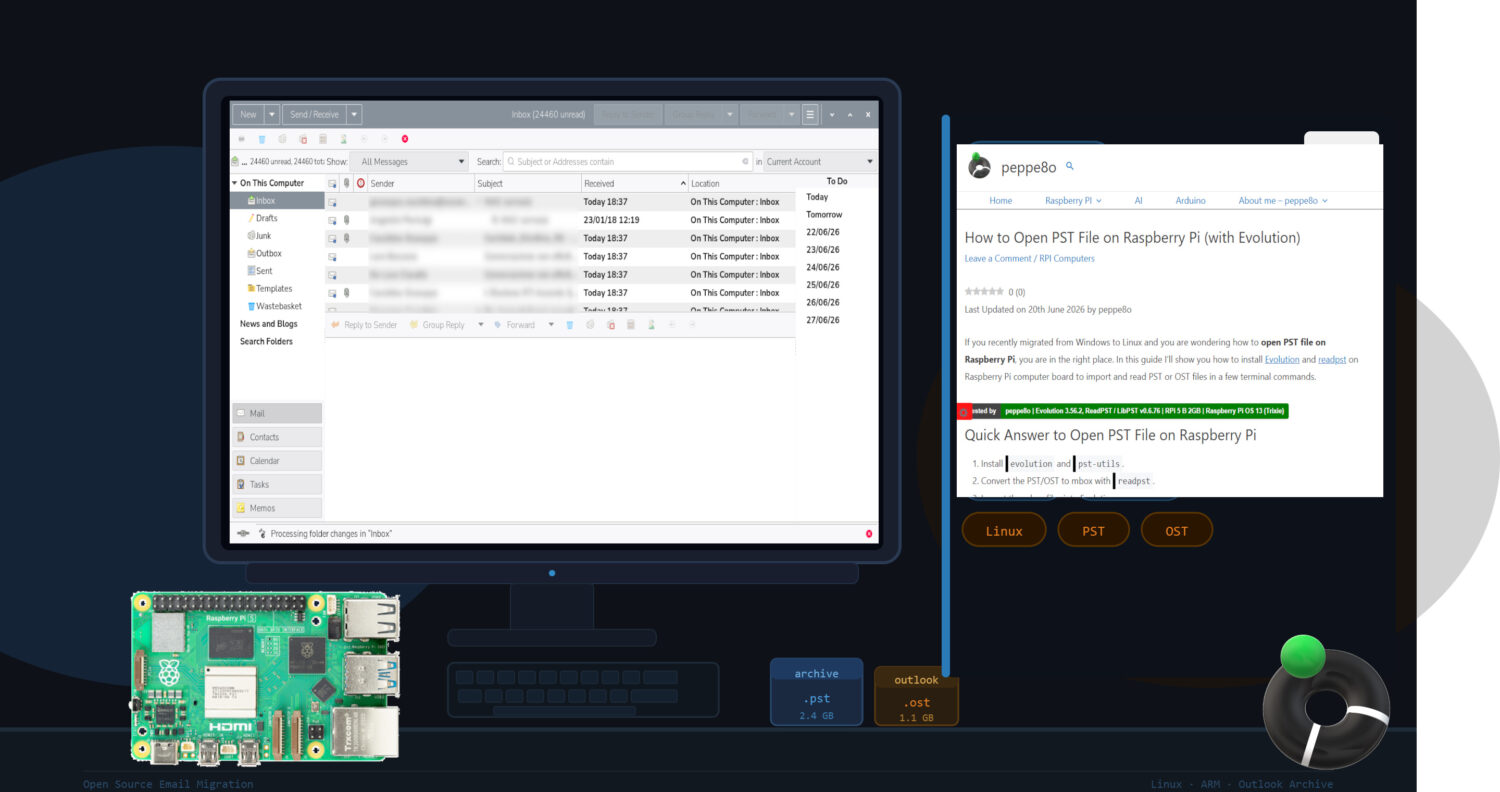This screenshot has width=1500, height=792.
Task: Open the Group Reply dropdown arrow in the preview toolbar
Action: pyautogui.click(x=480, y=325)
